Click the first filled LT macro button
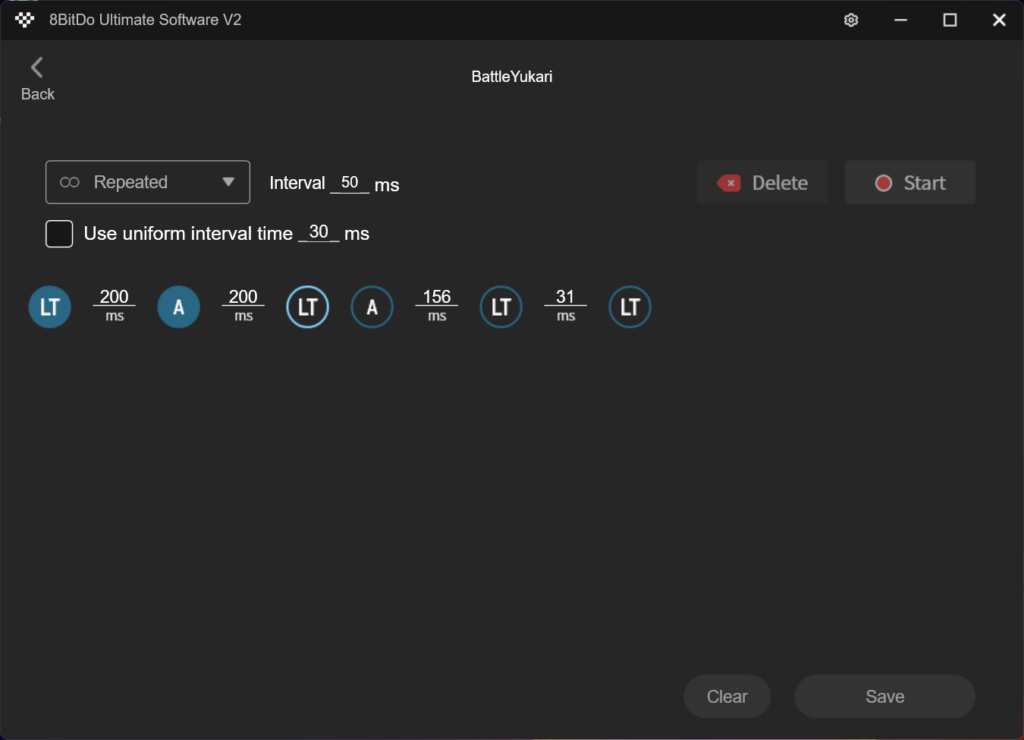This screenshot has height=740, width=1024. point(50,307)
